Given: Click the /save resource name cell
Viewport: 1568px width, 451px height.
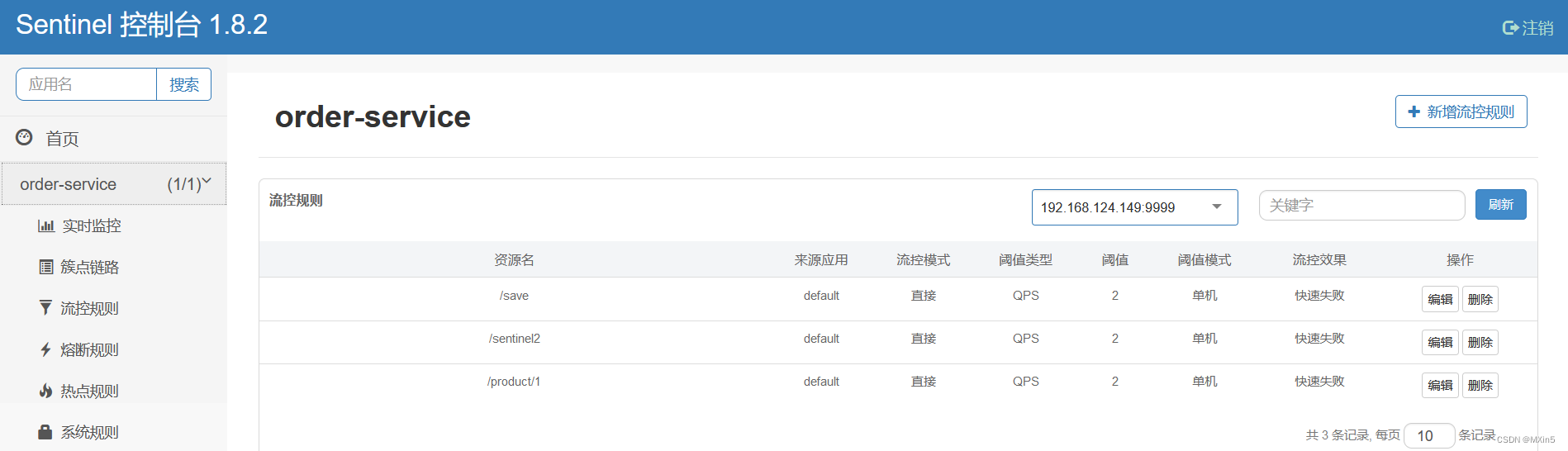Looking at the screenshot, I should [x=514, y=296].
